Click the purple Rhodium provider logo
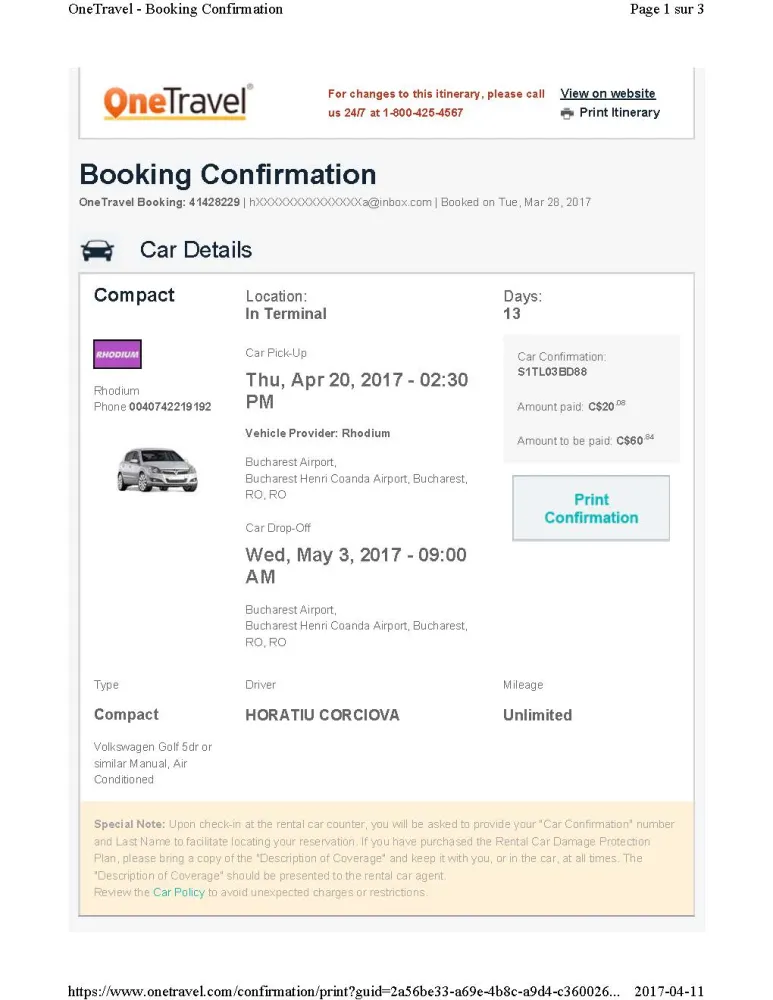773x1000 pixels. [117, 355]
